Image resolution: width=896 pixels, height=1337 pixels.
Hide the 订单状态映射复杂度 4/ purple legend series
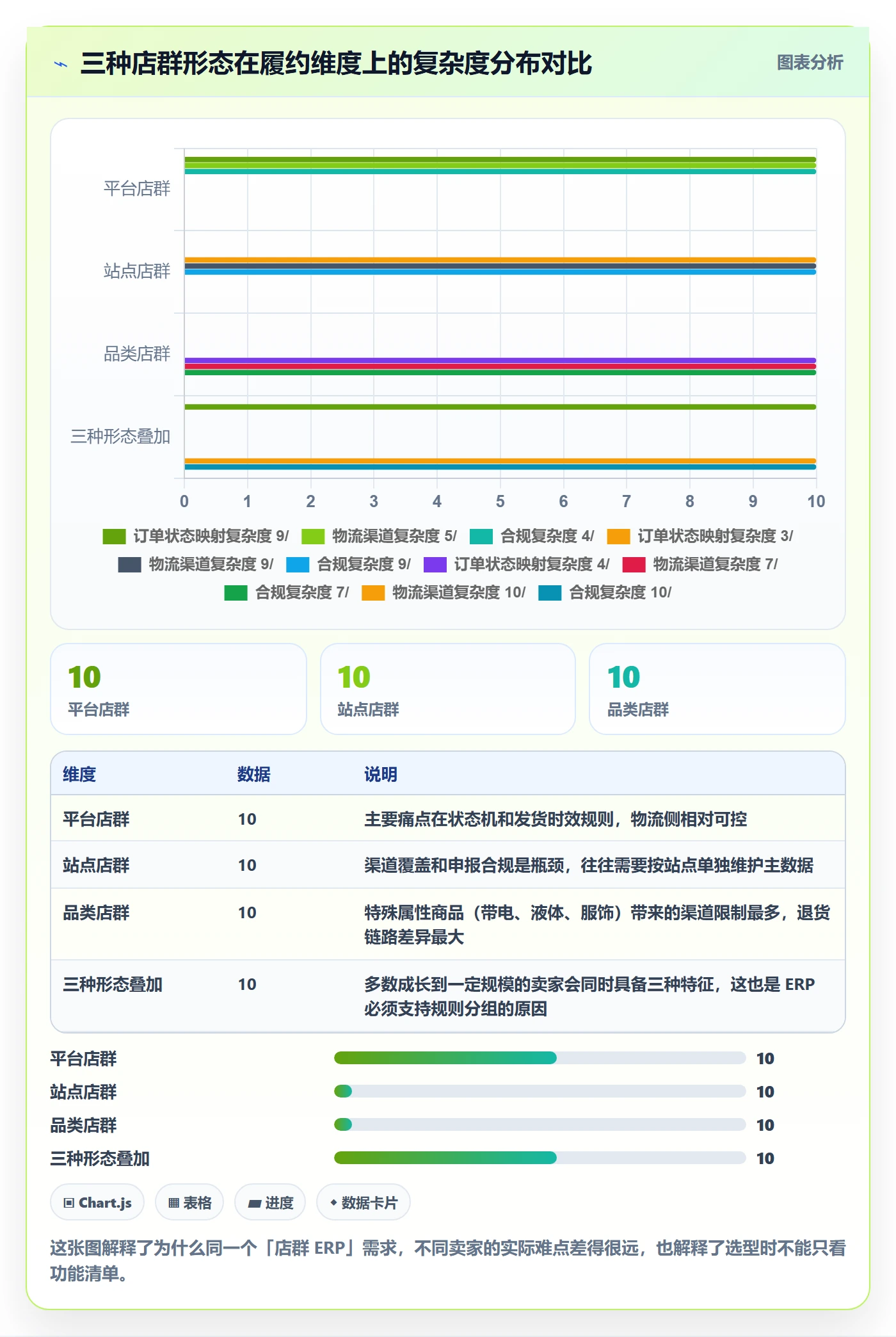516,564
